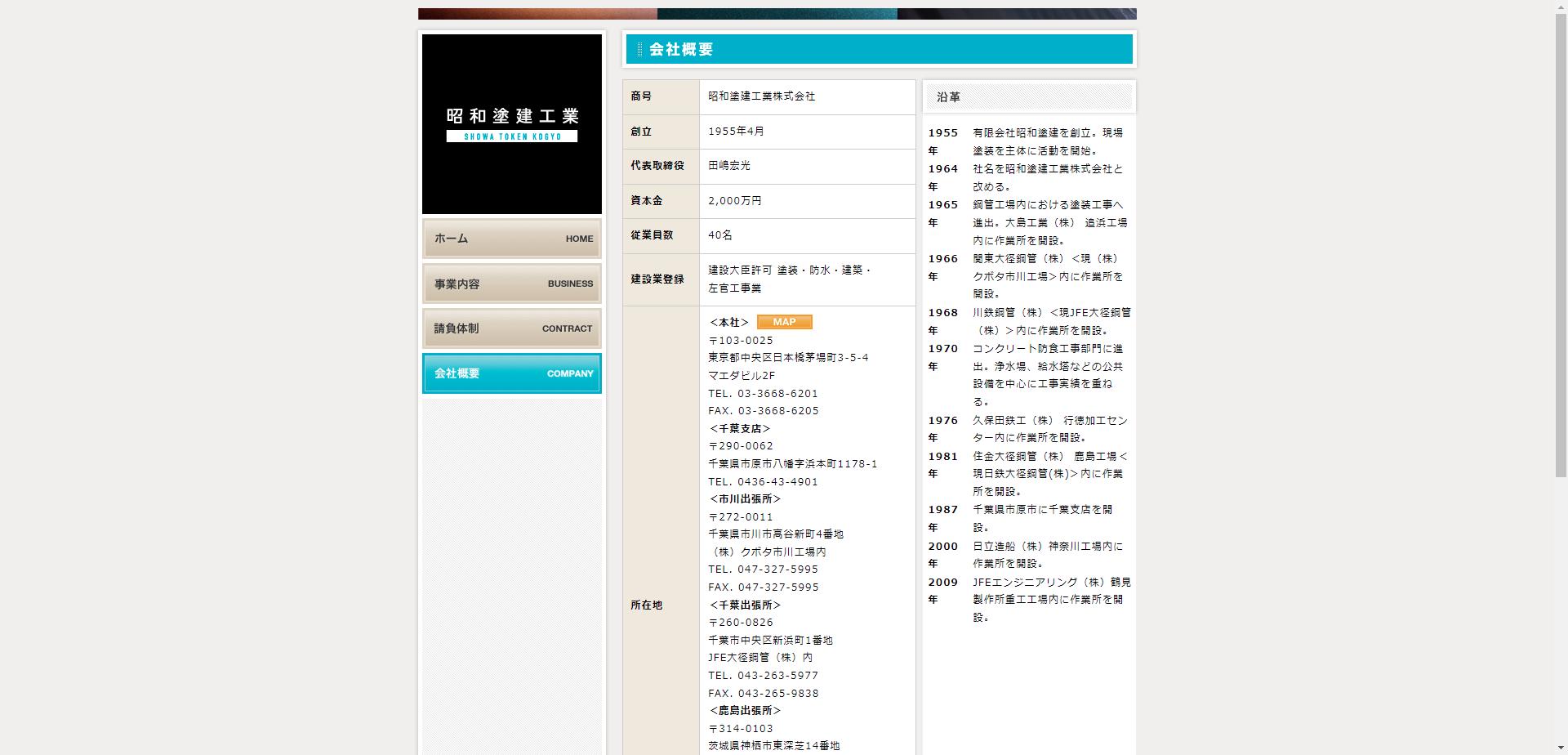Select the company name 昭和塗建工業株式会社
This screenshot has width=1568, height=755.
[x=761, y=96]
